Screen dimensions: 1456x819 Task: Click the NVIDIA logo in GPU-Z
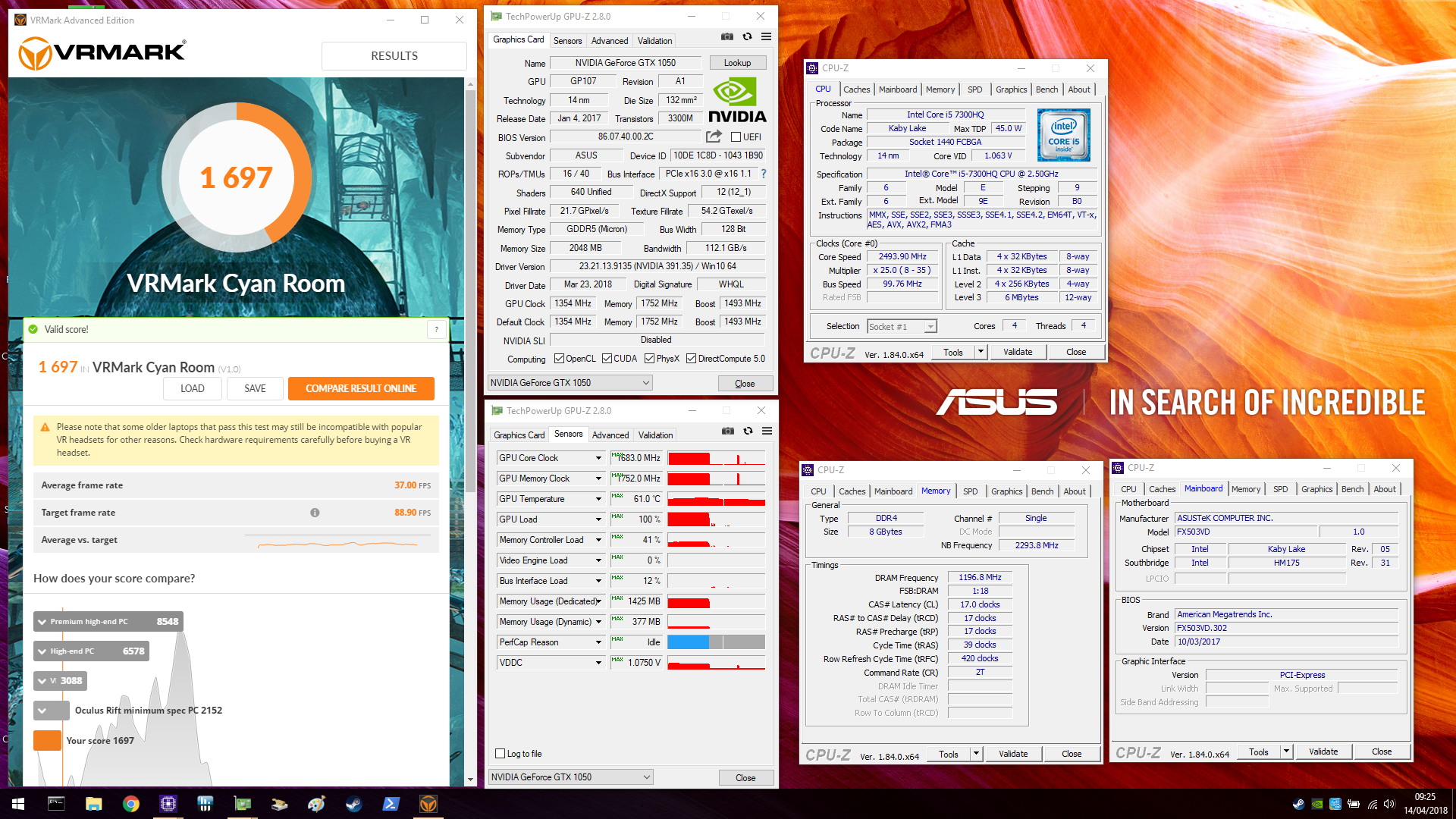point(737,101)
